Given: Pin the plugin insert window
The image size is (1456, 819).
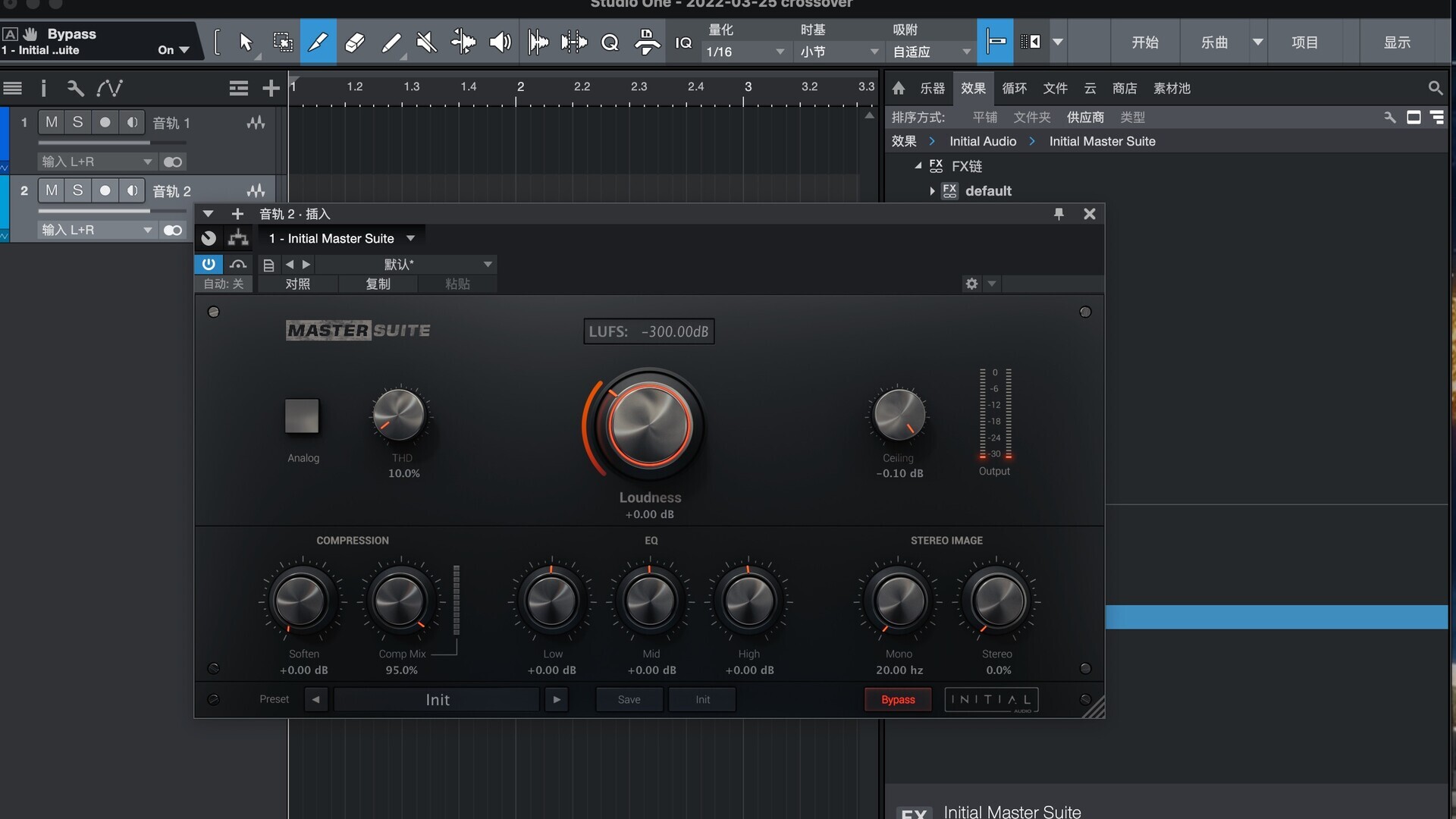Looking at the screenshot, I should [x=1059, y=214].
